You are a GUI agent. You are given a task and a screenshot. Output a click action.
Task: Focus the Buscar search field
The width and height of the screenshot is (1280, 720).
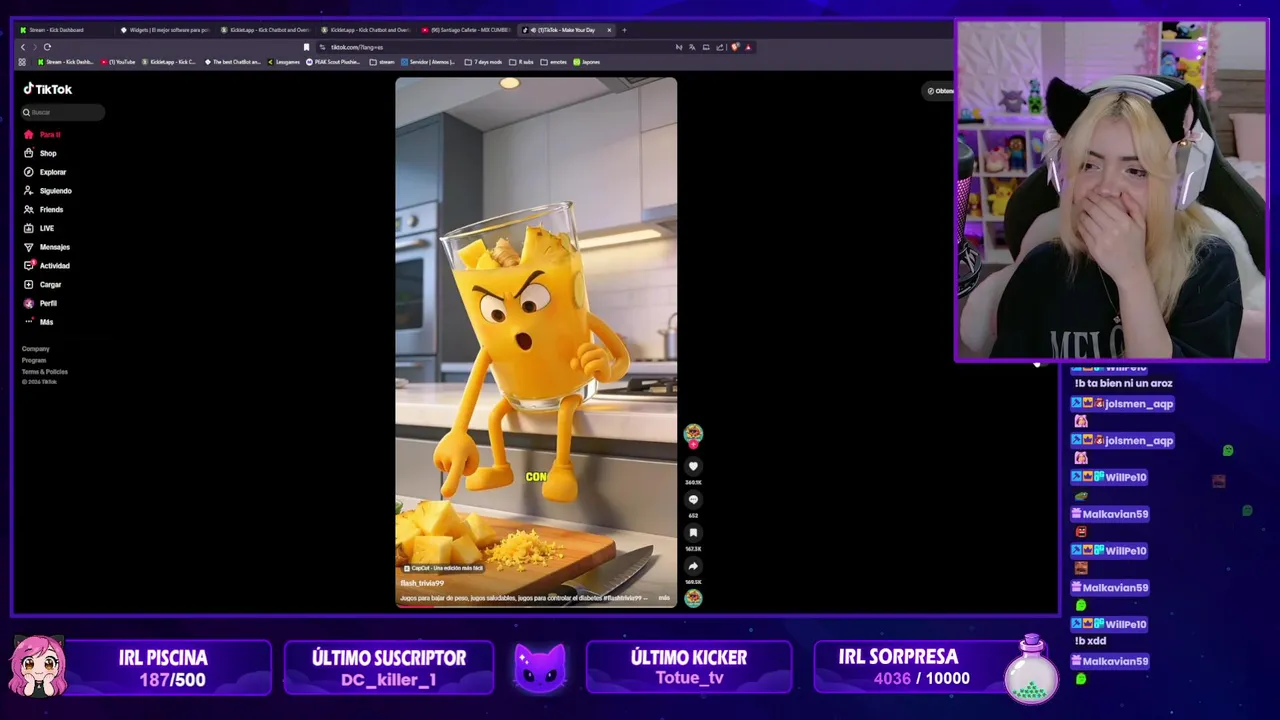(x=62, y=112)
